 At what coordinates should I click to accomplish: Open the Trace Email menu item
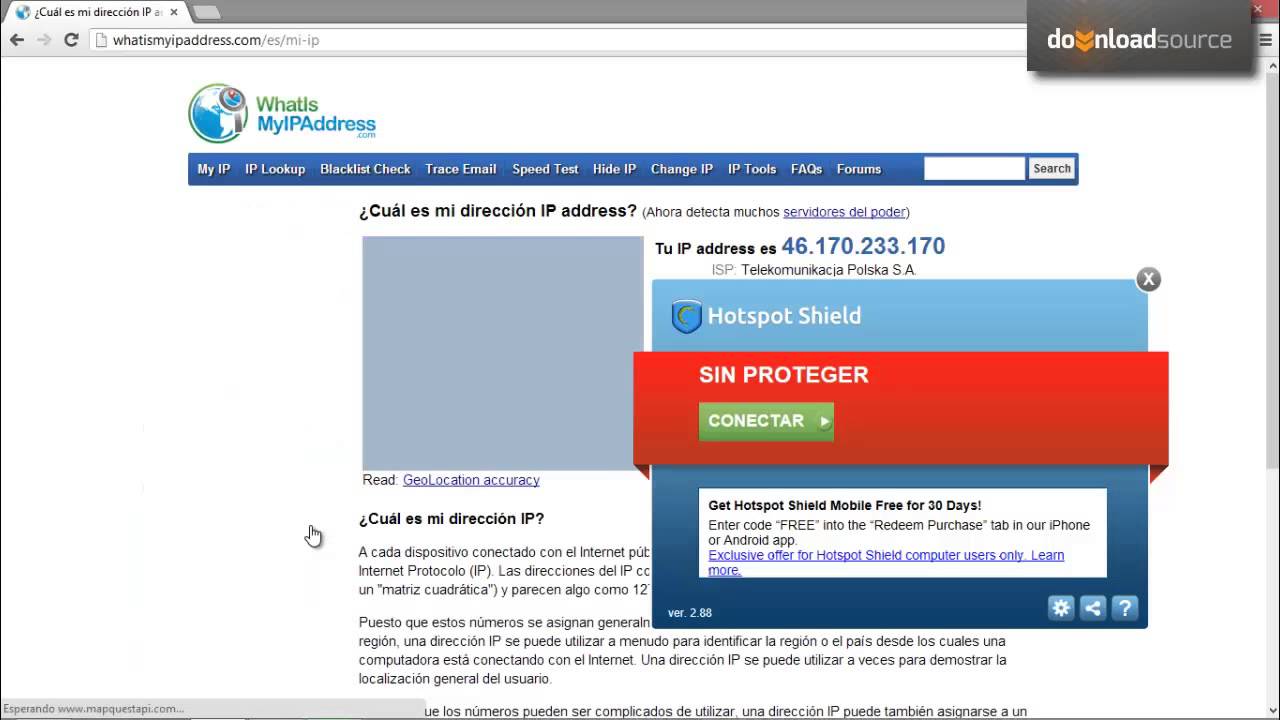tap(460, 169)
